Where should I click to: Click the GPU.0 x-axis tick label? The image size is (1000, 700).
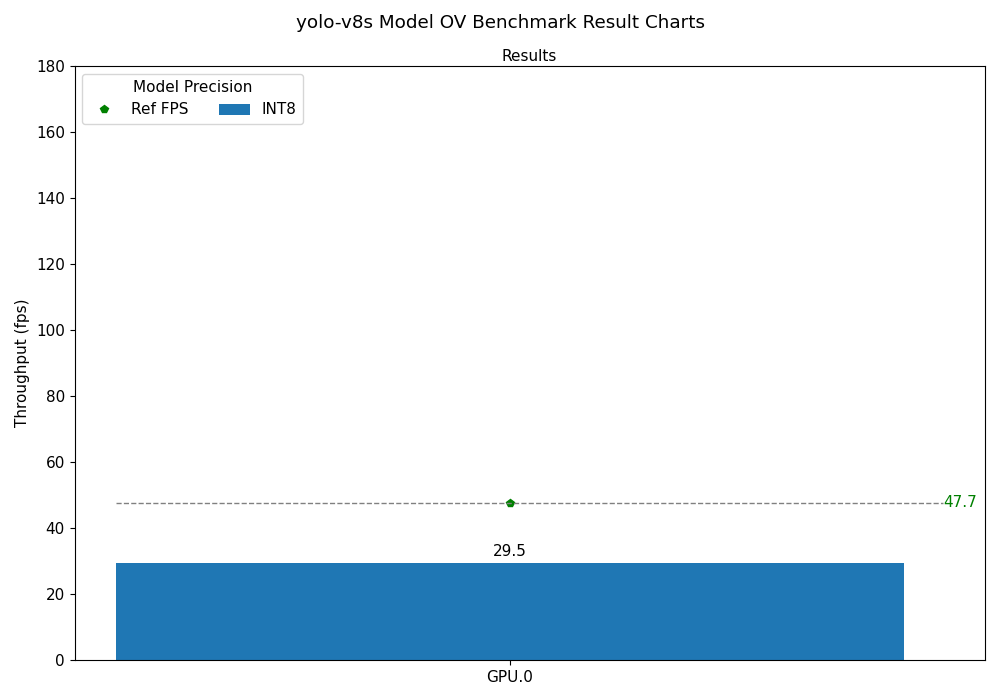tap(509, 677)
